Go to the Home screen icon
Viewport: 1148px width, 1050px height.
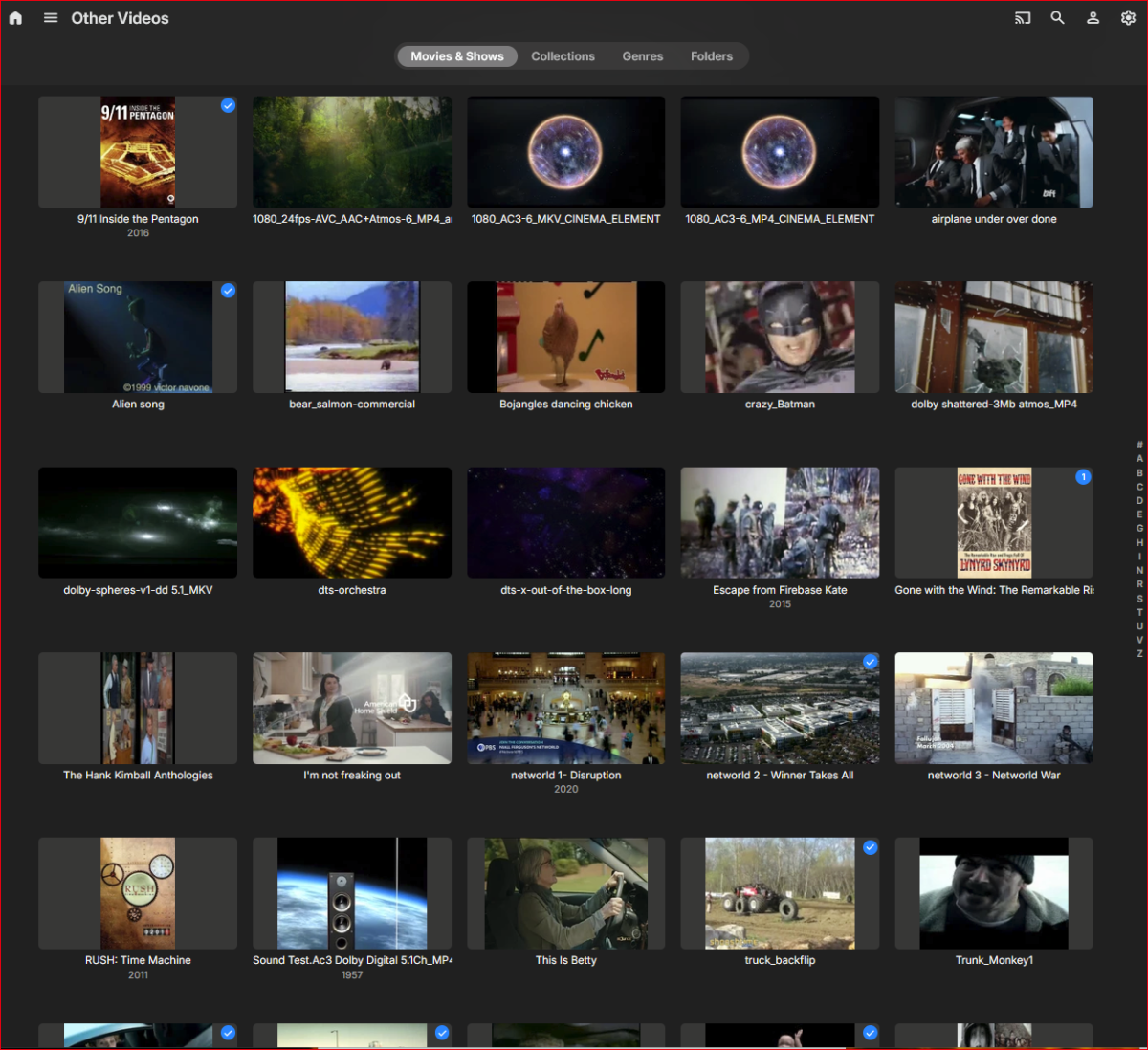[15, 18]
